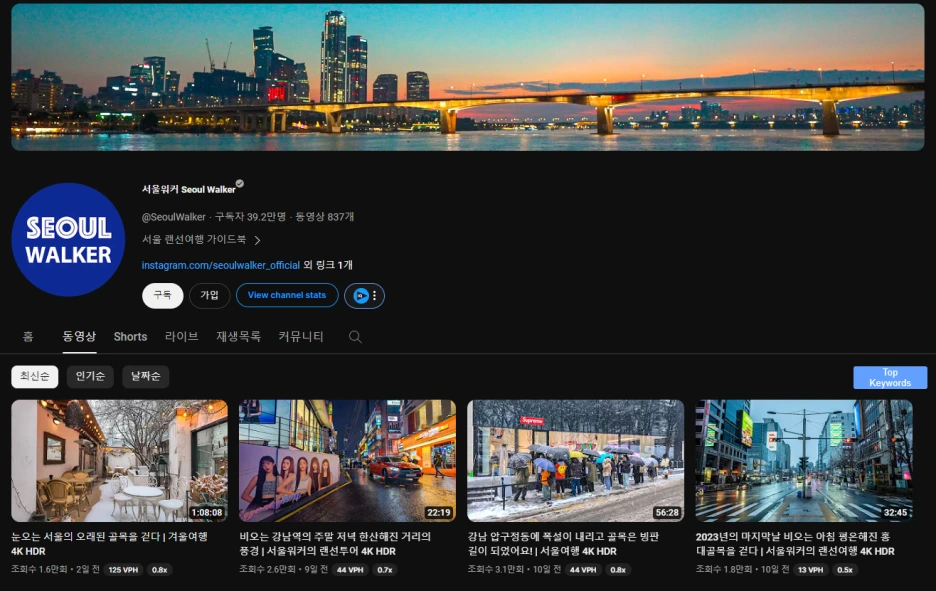Click the 56:28 duration label
Viewport: 936px width, 591px height.
pyautogui.click(x=667, y=512)
